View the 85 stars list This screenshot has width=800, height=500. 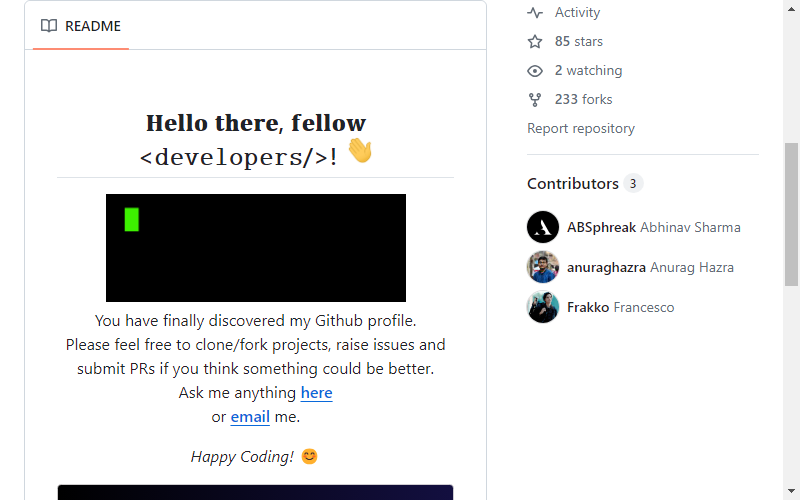579,41
